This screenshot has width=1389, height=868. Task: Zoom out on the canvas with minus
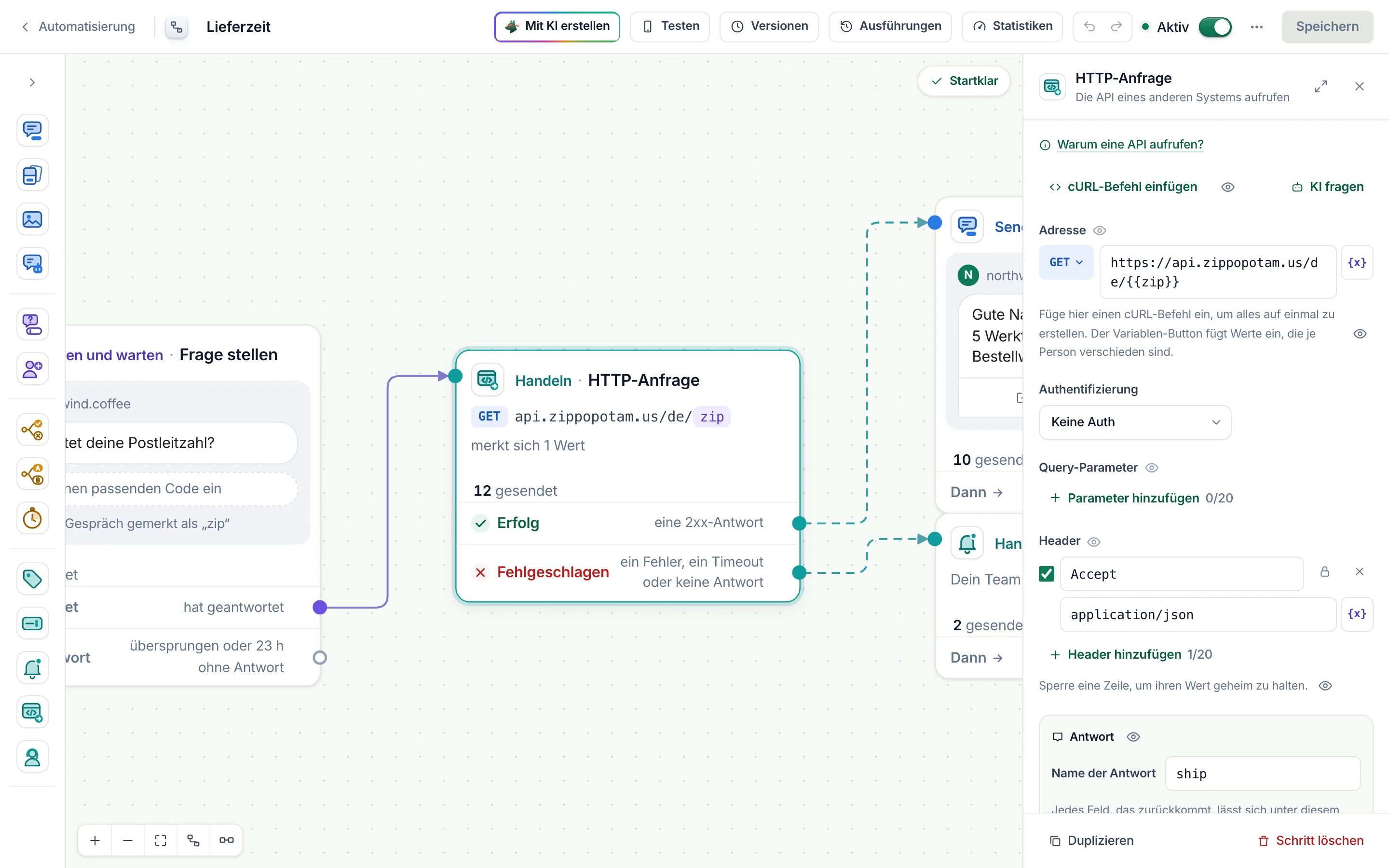tap(128, 840)
